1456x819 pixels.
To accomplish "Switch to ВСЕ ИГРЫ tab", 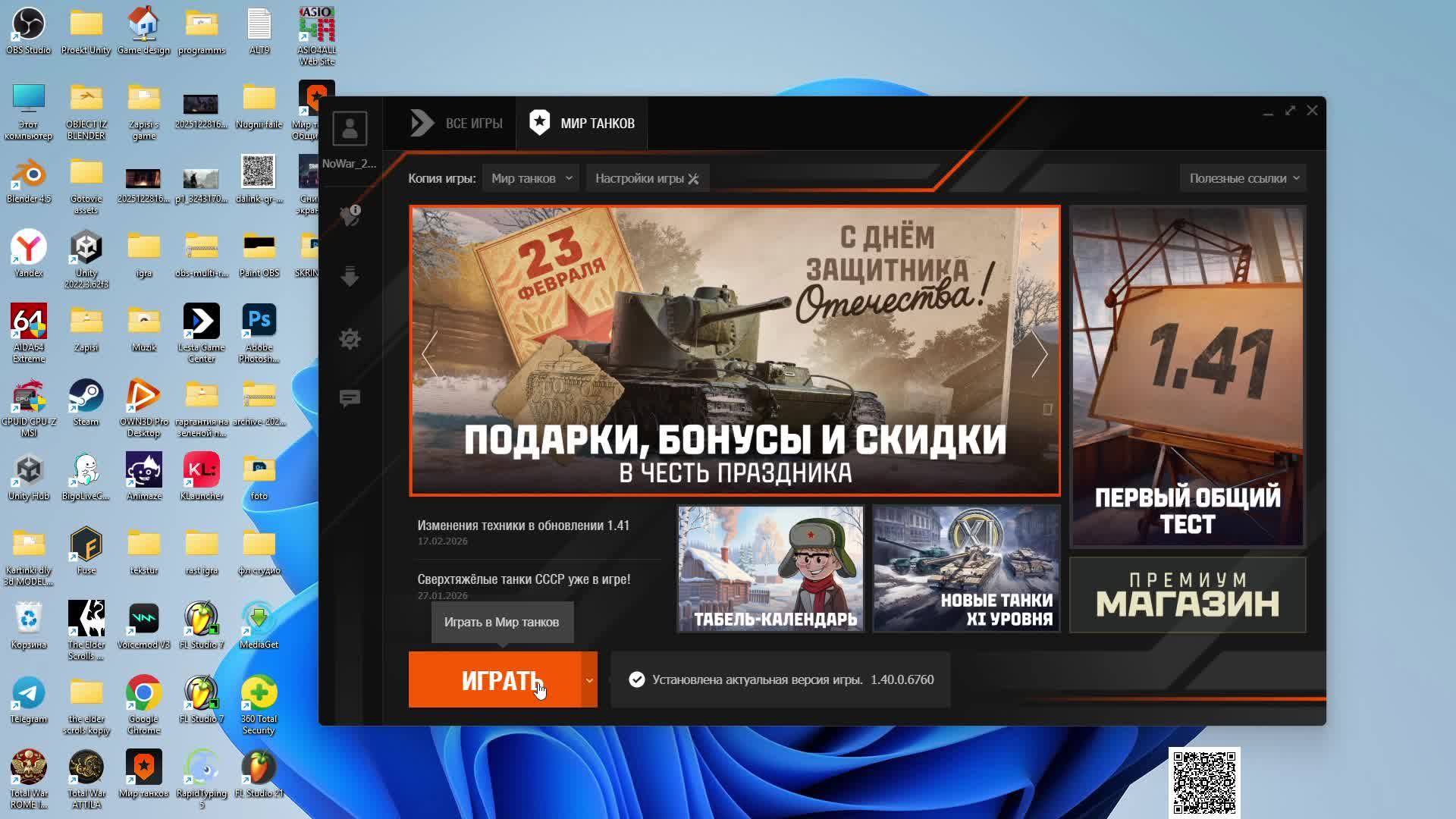I will [457, 123].
